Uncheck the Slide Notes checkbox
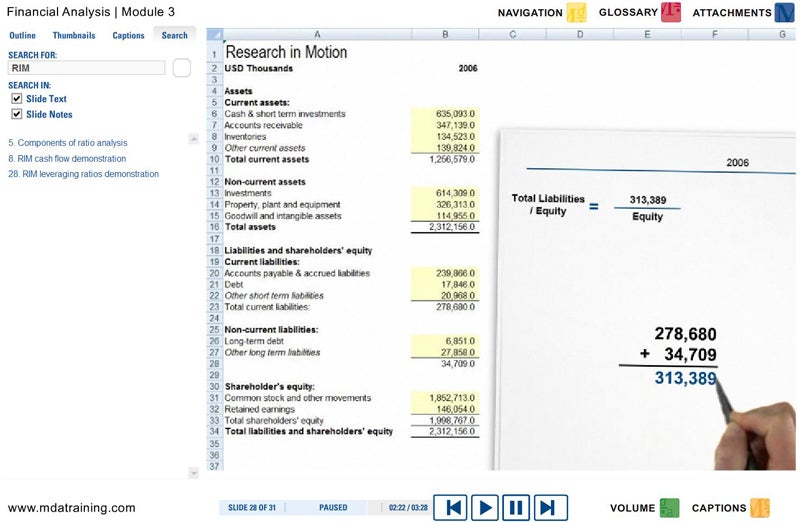 pos(16,114)
